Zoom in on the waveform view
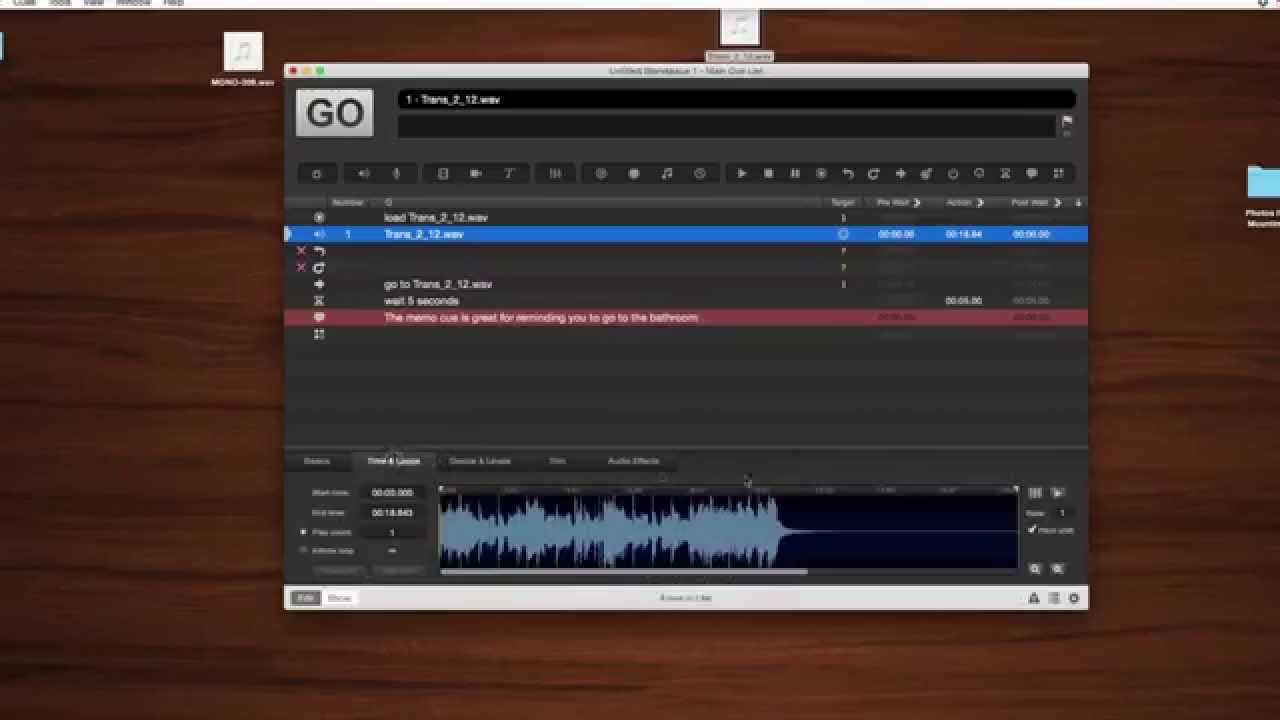This screenshot has height=720, width=1280. pos(1058,569)
